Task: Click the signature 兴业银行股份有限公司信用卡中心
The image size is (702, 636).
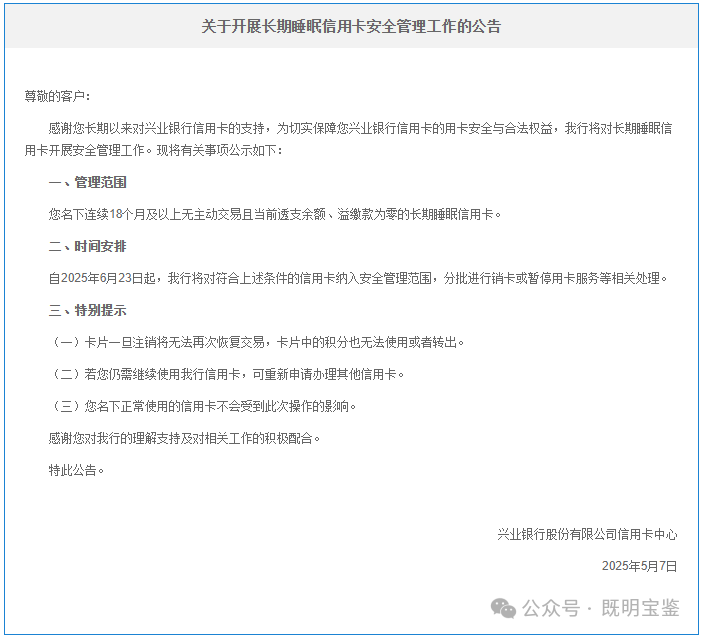Action: tap(587, 534)
